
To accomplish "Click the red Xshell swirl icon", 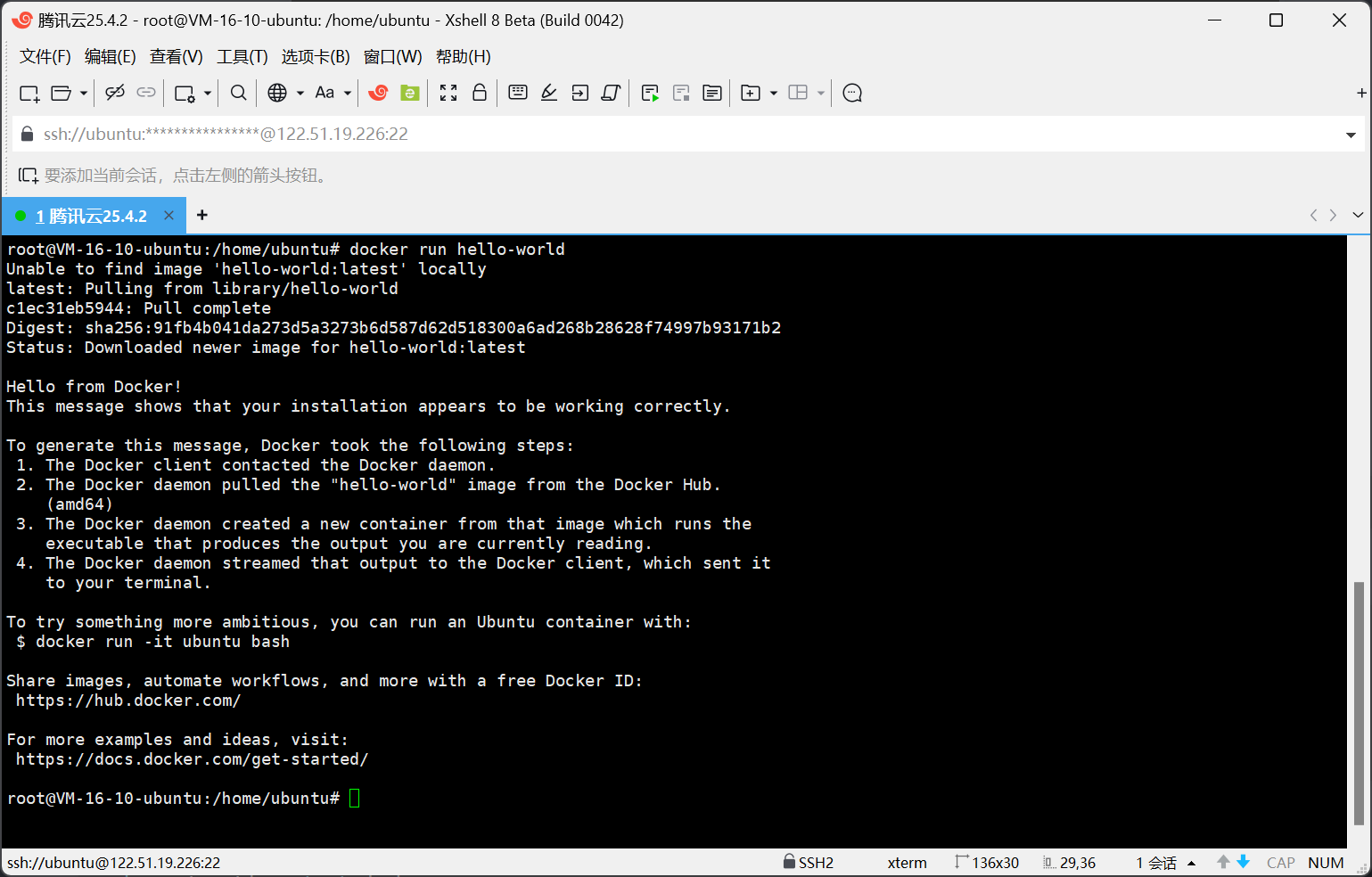I will [x=378, y=93].
